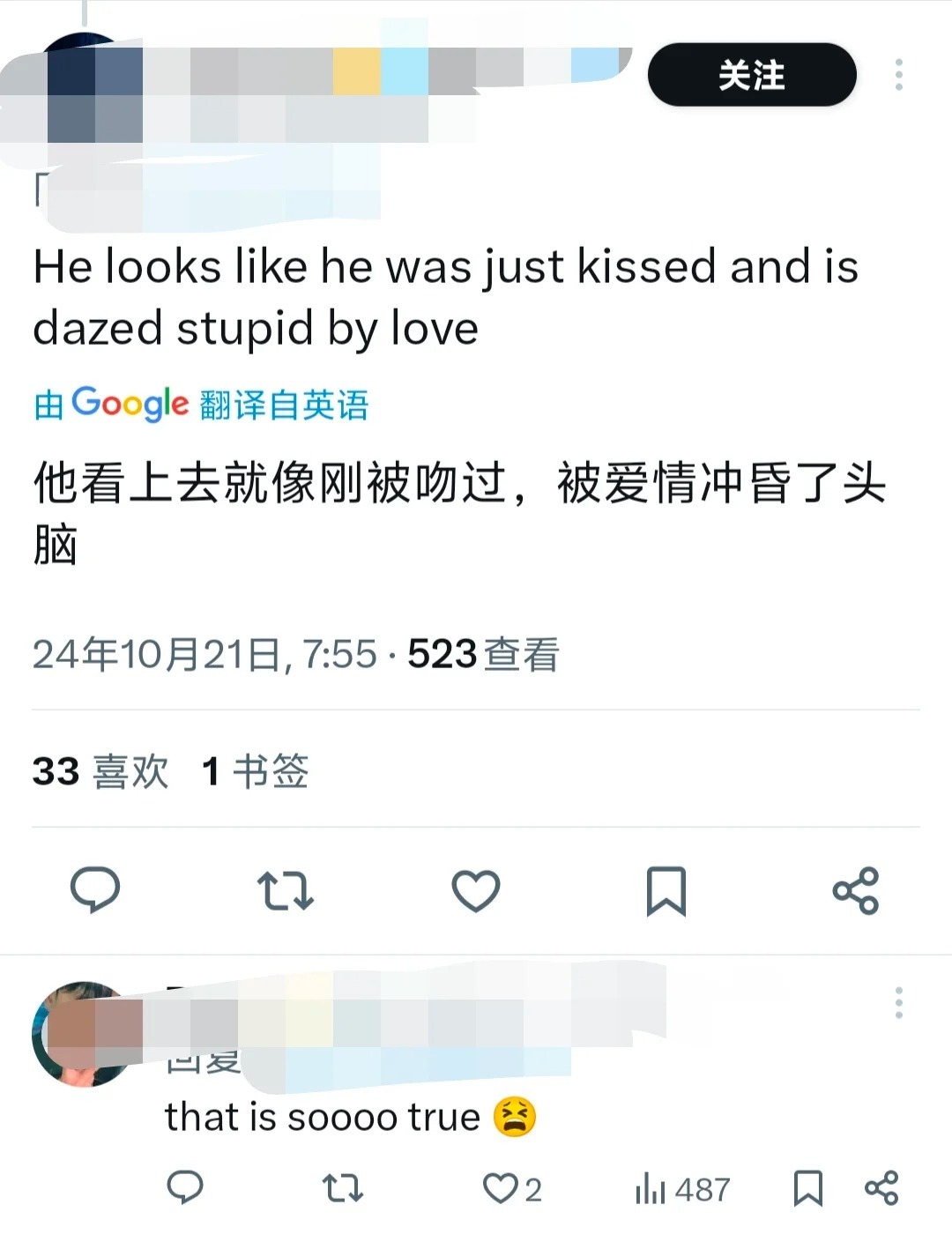Screen dimensions: 952x1234
Task: Open the Google translation attribution link
Action: [201, 405]
